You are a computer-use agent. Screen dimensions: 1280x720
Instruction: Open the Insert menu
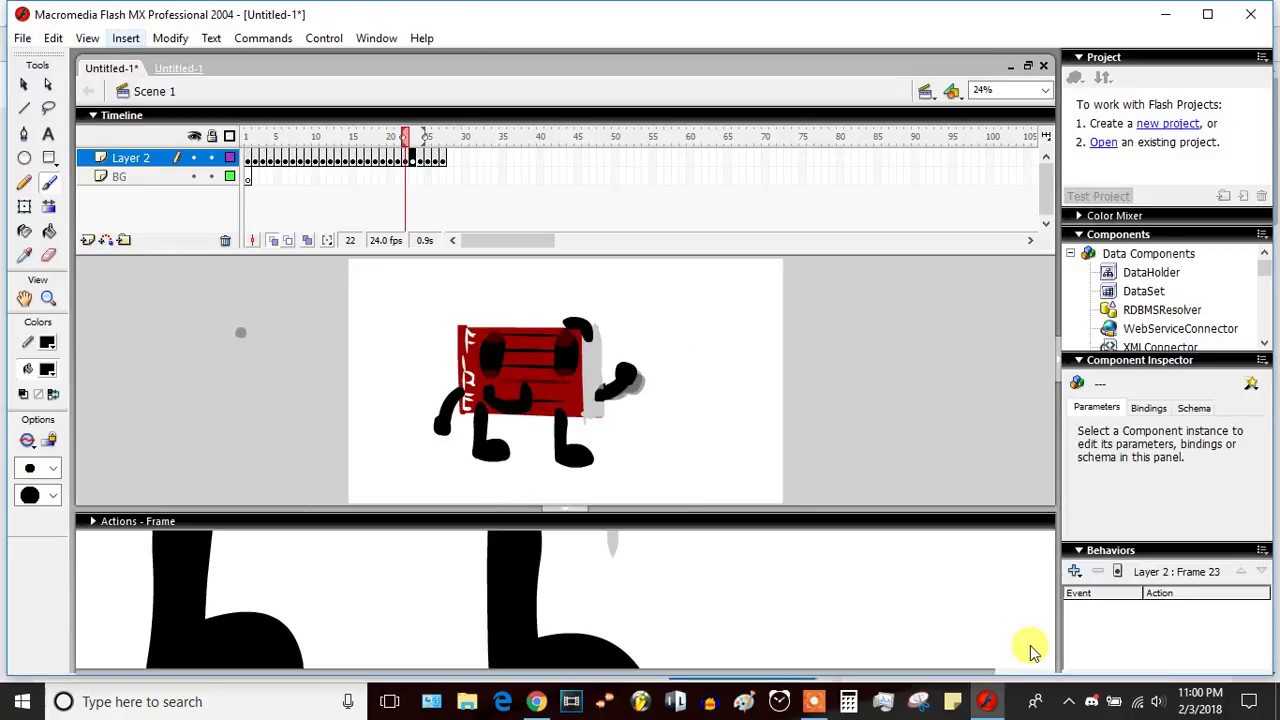point(126,38)
